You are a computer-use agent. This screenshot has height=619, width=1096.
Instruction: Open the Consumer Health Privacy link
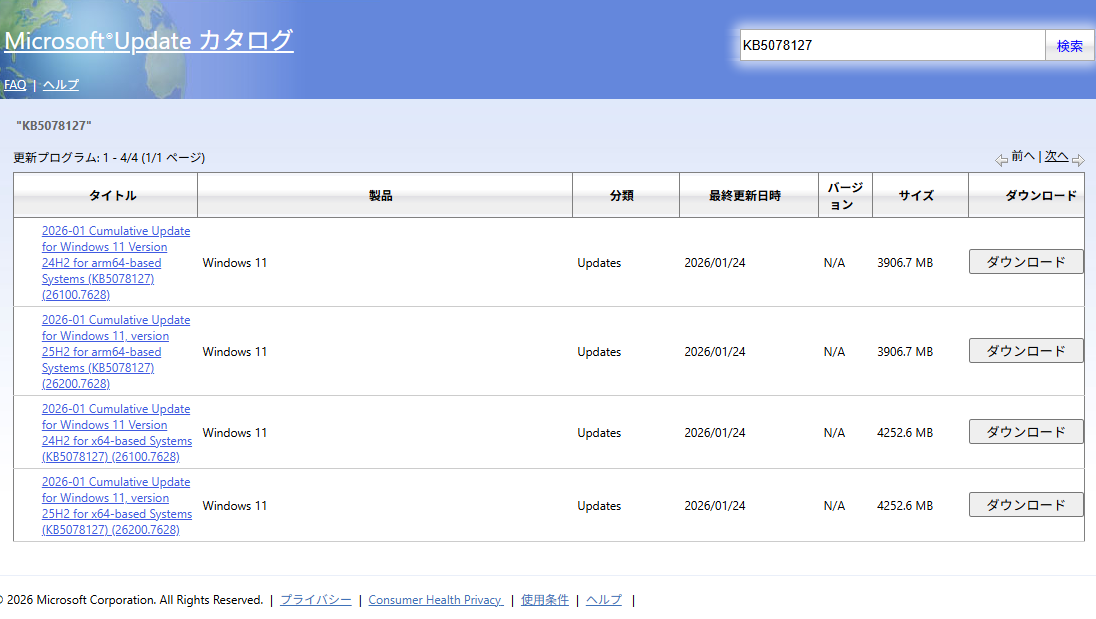pos(435,599)
